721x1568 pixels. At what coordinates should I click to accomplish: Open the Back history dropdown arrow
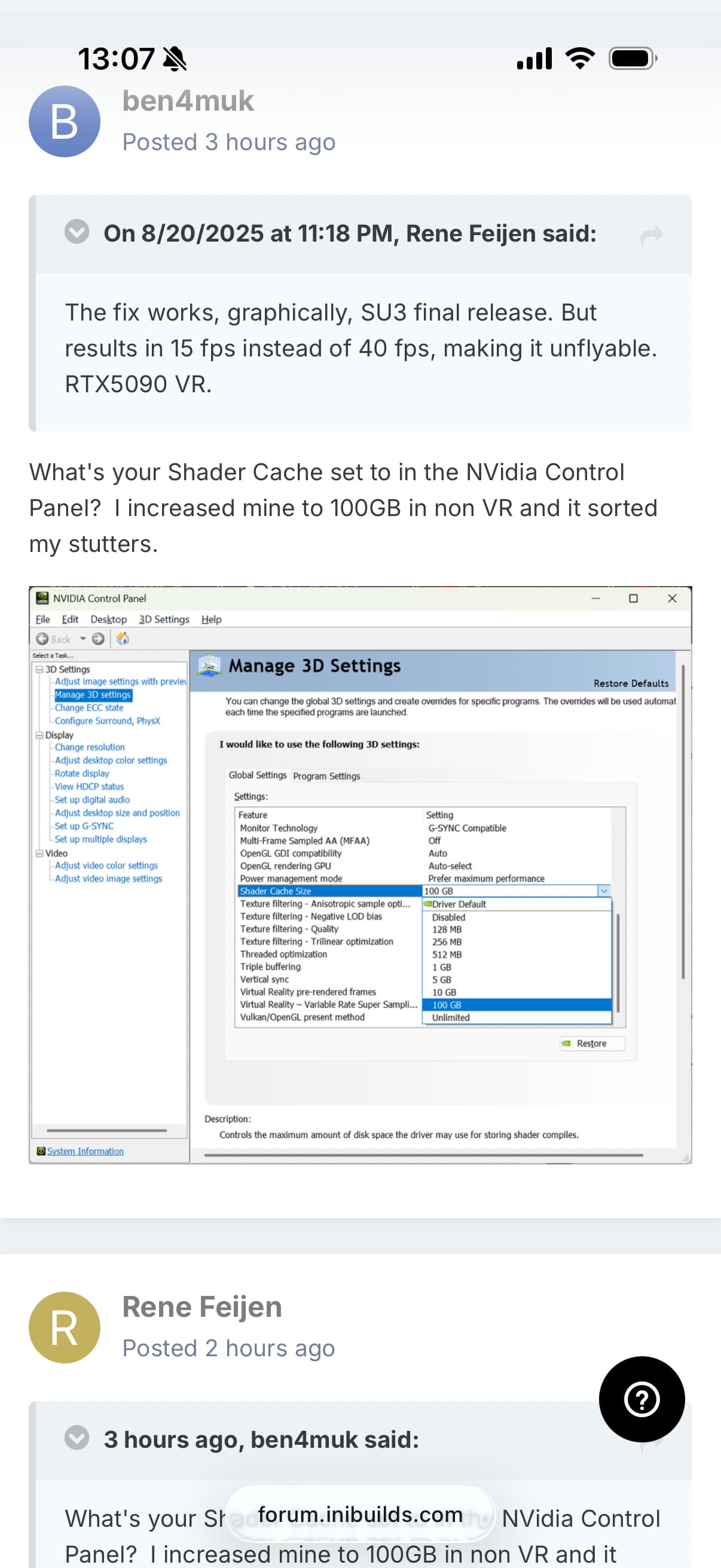[x=83, y=639]
